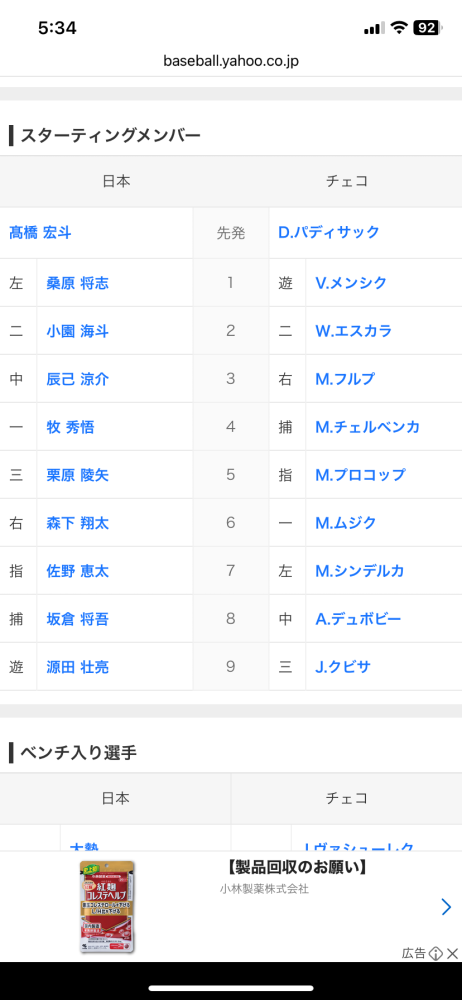Screen dimensions: 462x1000
Task: Select 源田 壮亮 shortstop link
Action: (x=77, y=667)
